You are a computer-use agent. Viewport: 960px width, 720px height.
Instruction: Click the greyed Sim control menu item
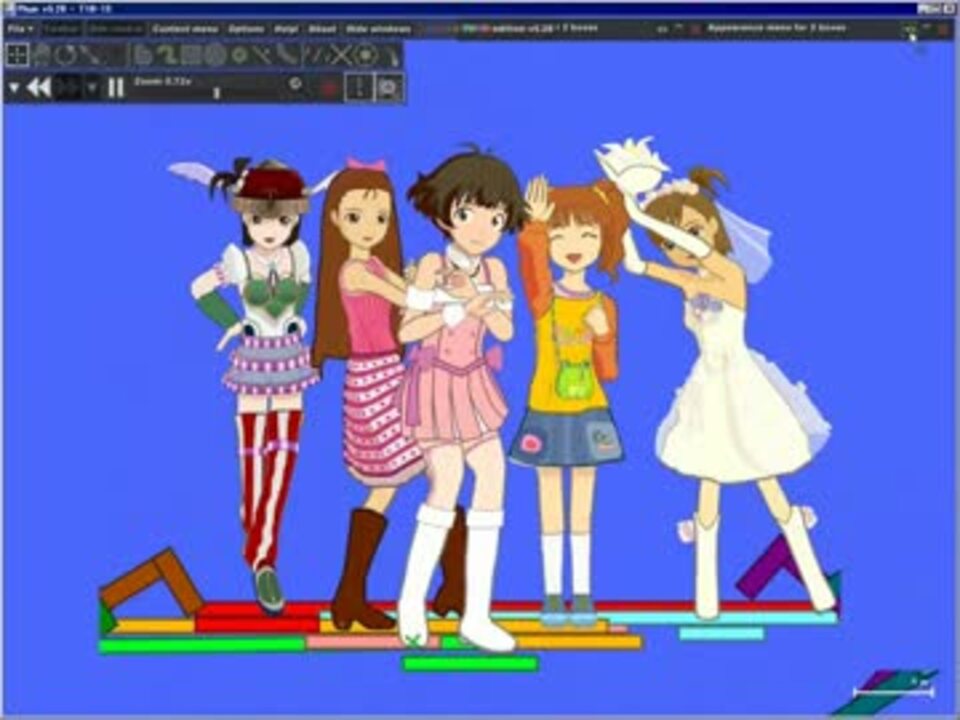coord(115,29)
